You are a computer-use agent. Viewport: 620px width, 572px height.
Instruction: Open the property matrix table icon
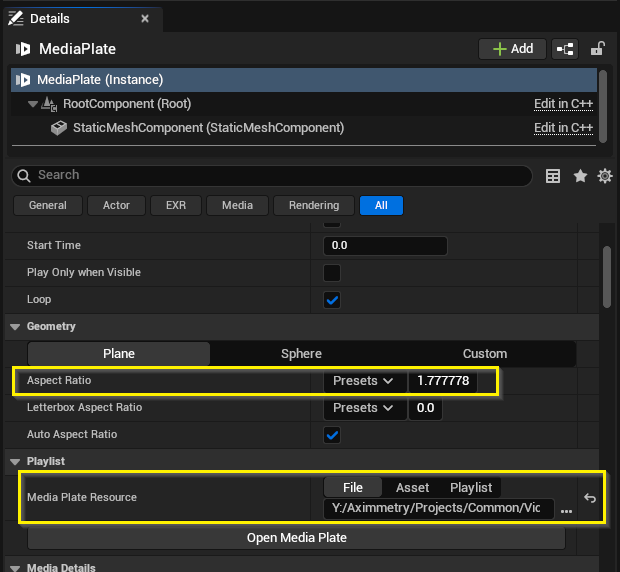click(x=553, y=176)
